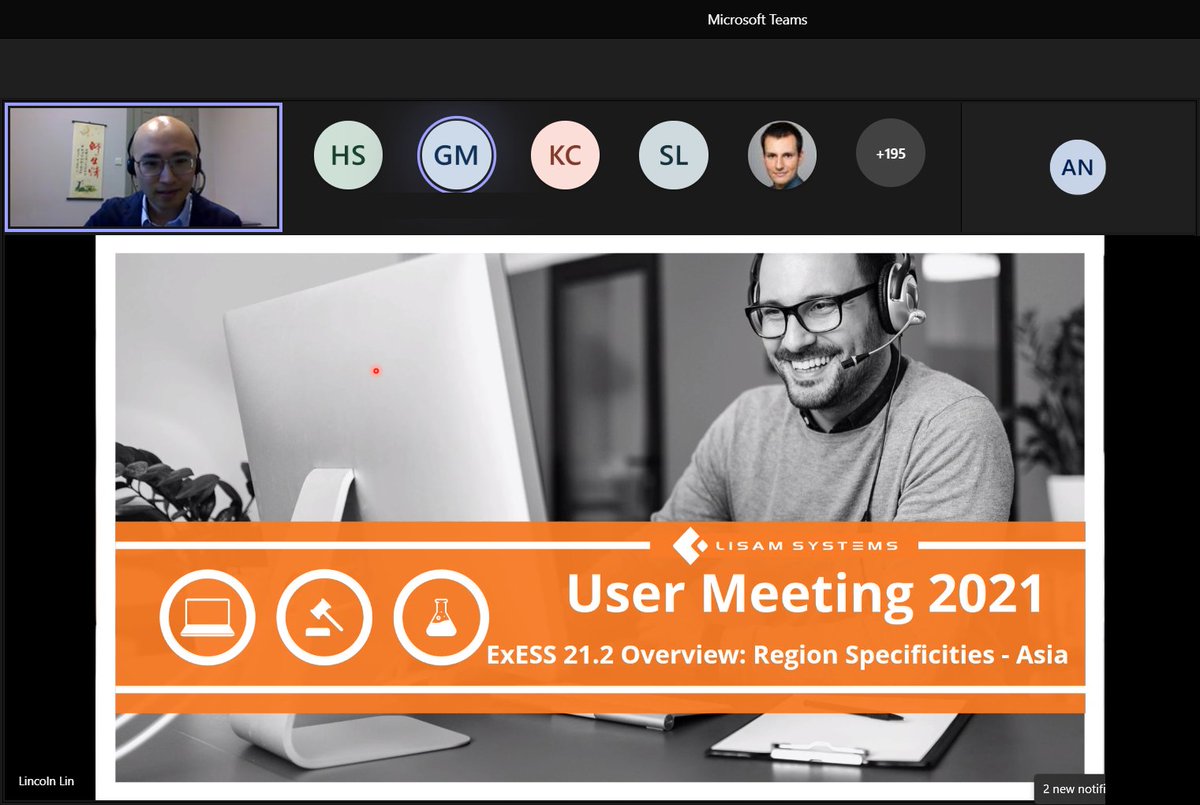The width and height of the screenshot is (1200, 805).
Task: Select participant avatar KC
Action: [565, 155]
